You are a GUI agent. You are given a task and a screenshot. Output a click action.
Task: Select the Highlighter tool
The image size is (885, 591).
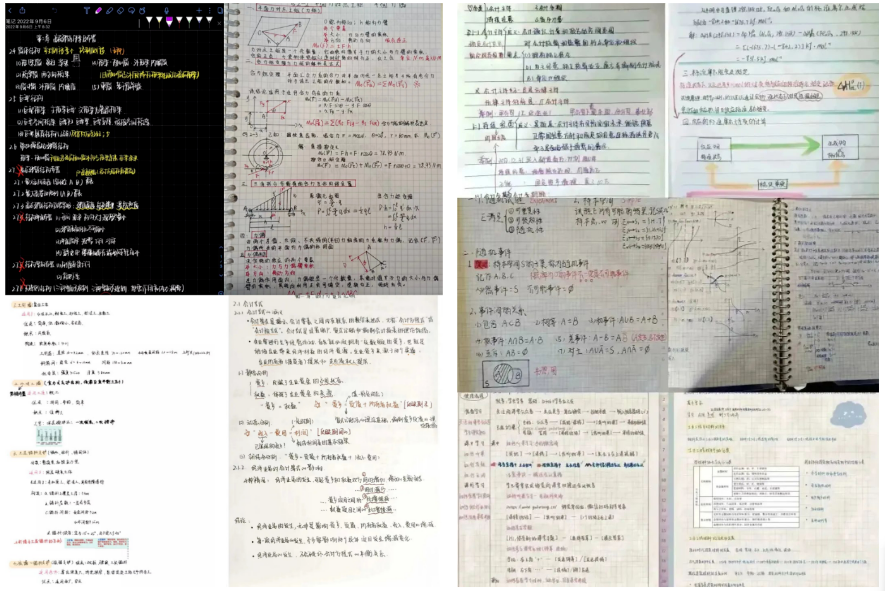[x=109, y=10]
